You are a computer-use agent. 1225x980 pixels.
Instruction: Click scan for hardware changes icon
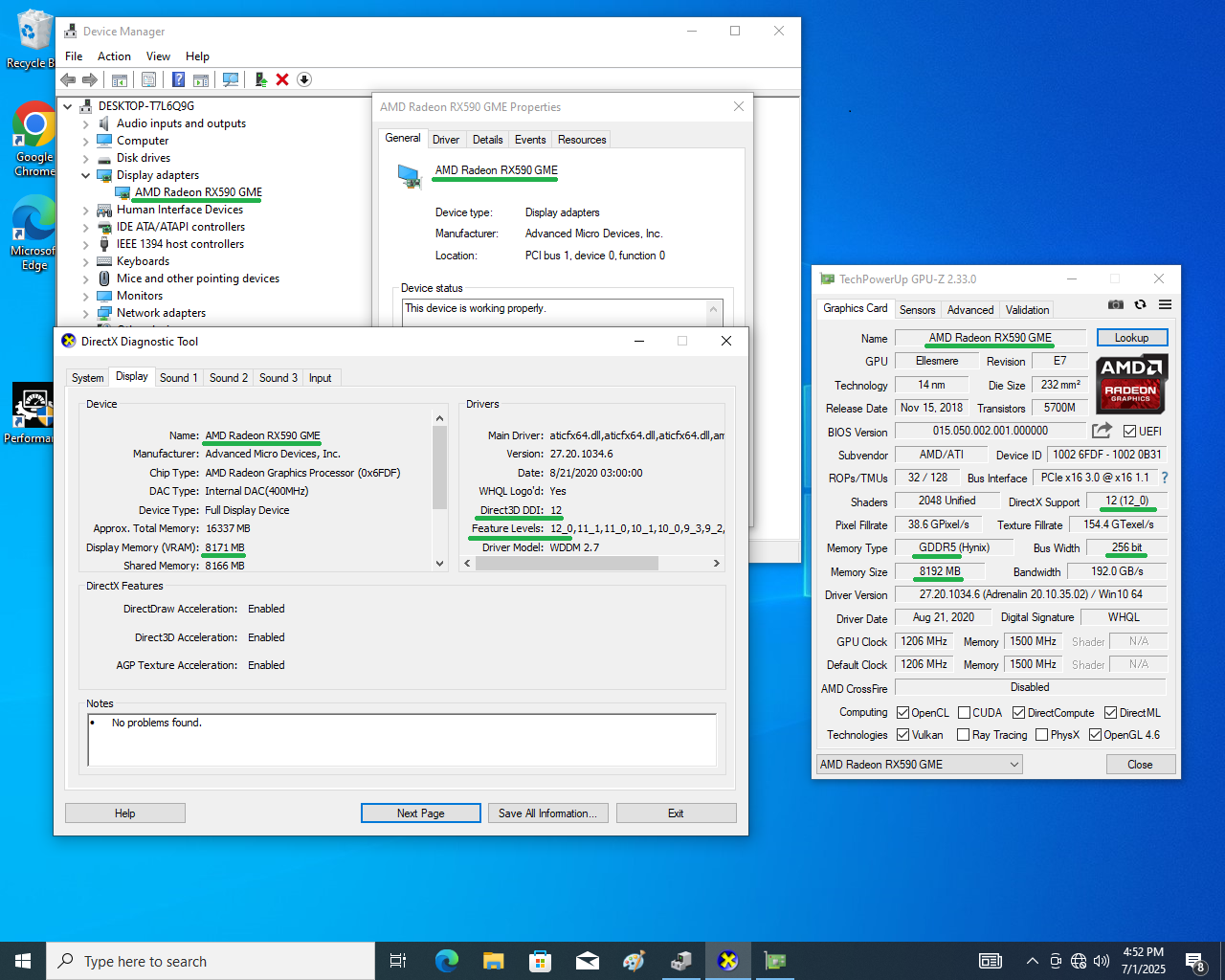231,79
